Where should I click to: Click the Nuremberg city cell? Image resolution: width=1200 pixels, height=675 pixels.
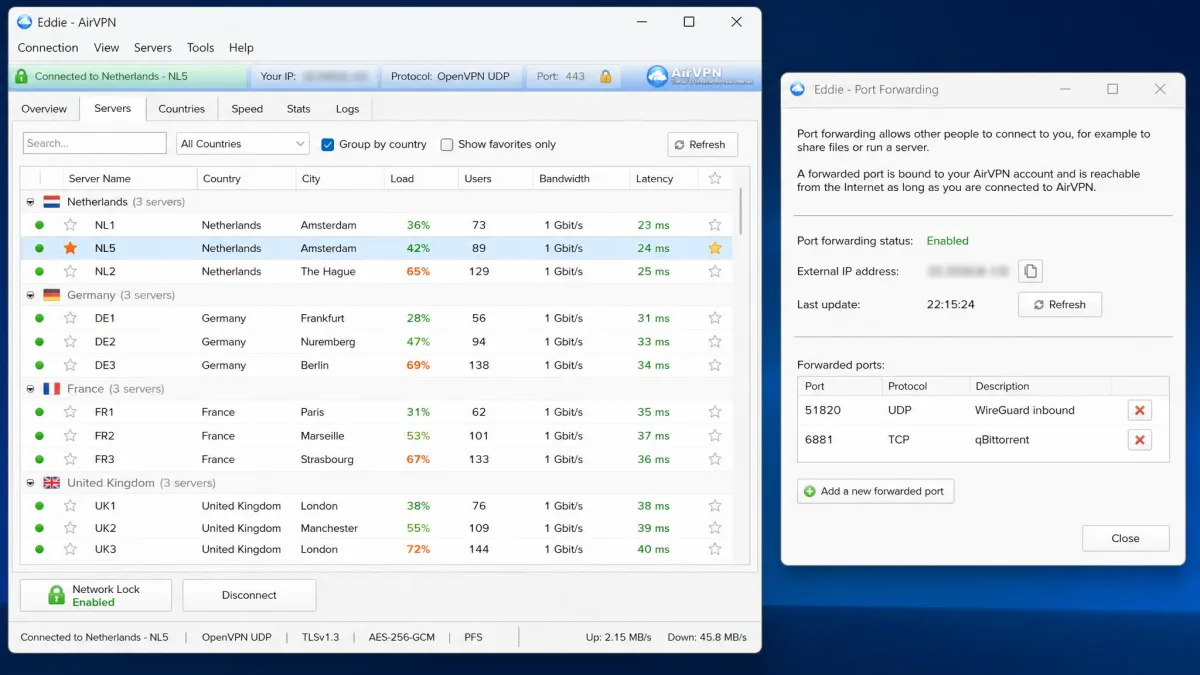click(x=328, y=342)
